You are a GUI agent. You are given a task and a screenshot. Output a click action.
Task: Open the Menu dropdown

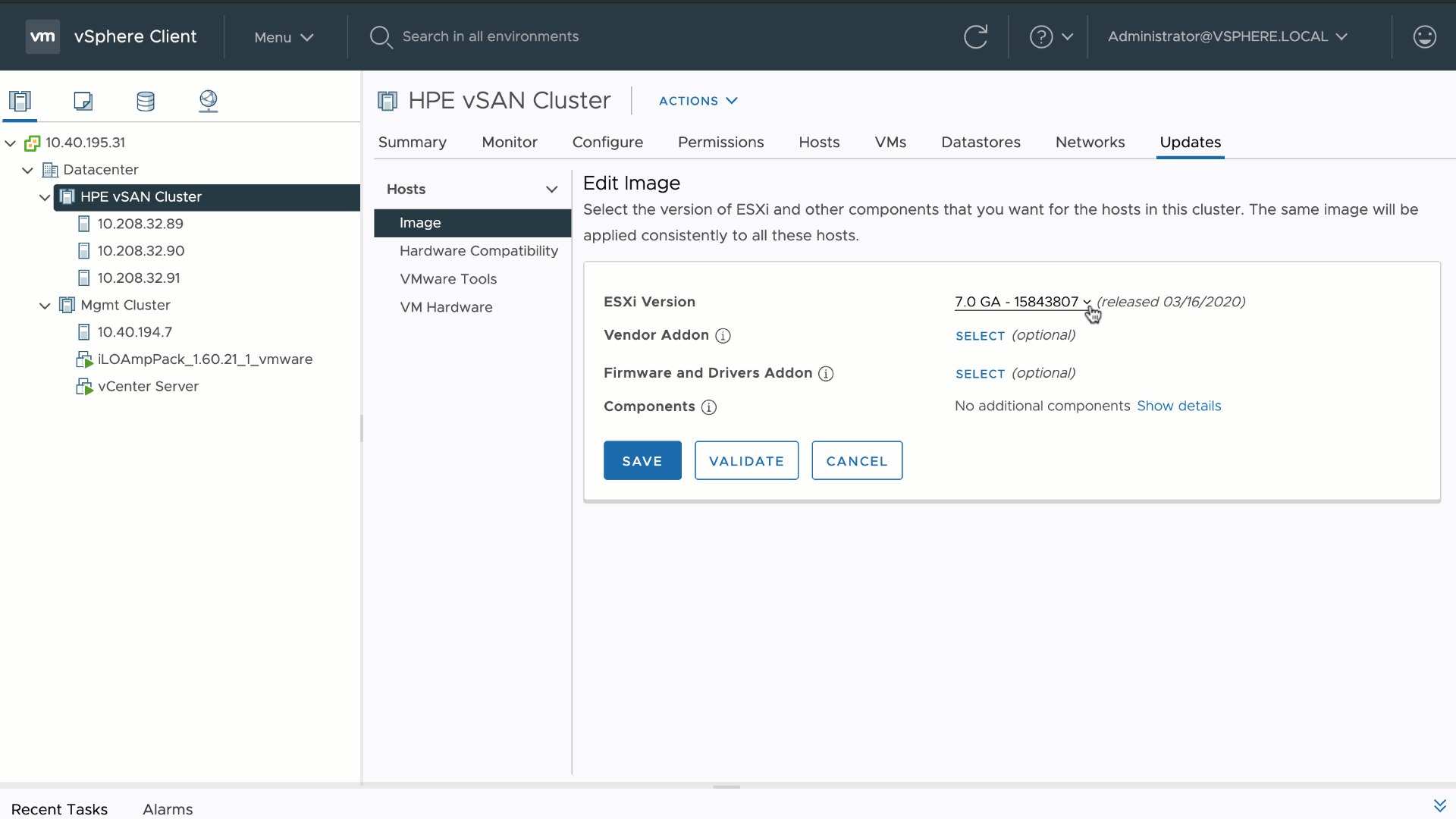284,37
